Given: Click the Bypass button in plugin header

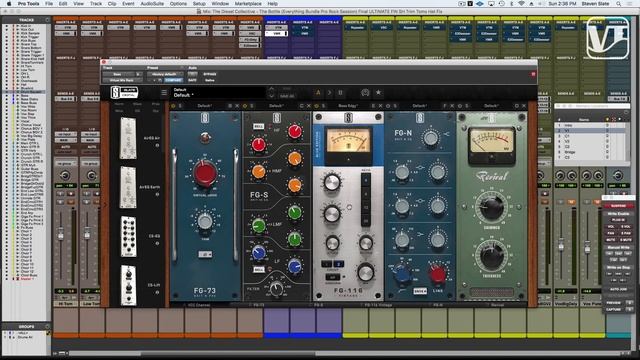Looking at the screenshot, I should (210, 74).
